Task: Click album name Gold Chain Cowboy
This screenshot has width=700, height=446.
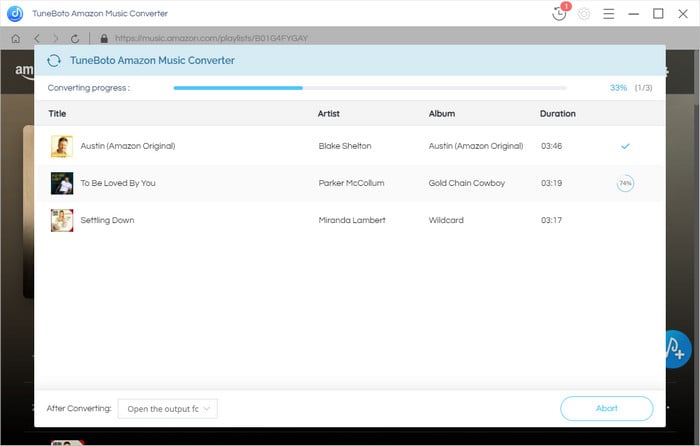Action: coord(467,183)
